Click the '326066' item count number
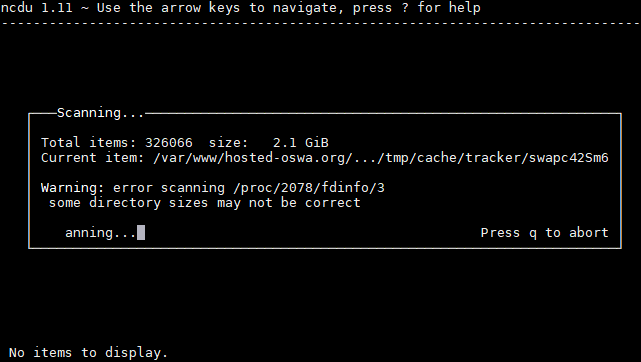Screen dimensions: 641x362 click(x=169, y=143)
